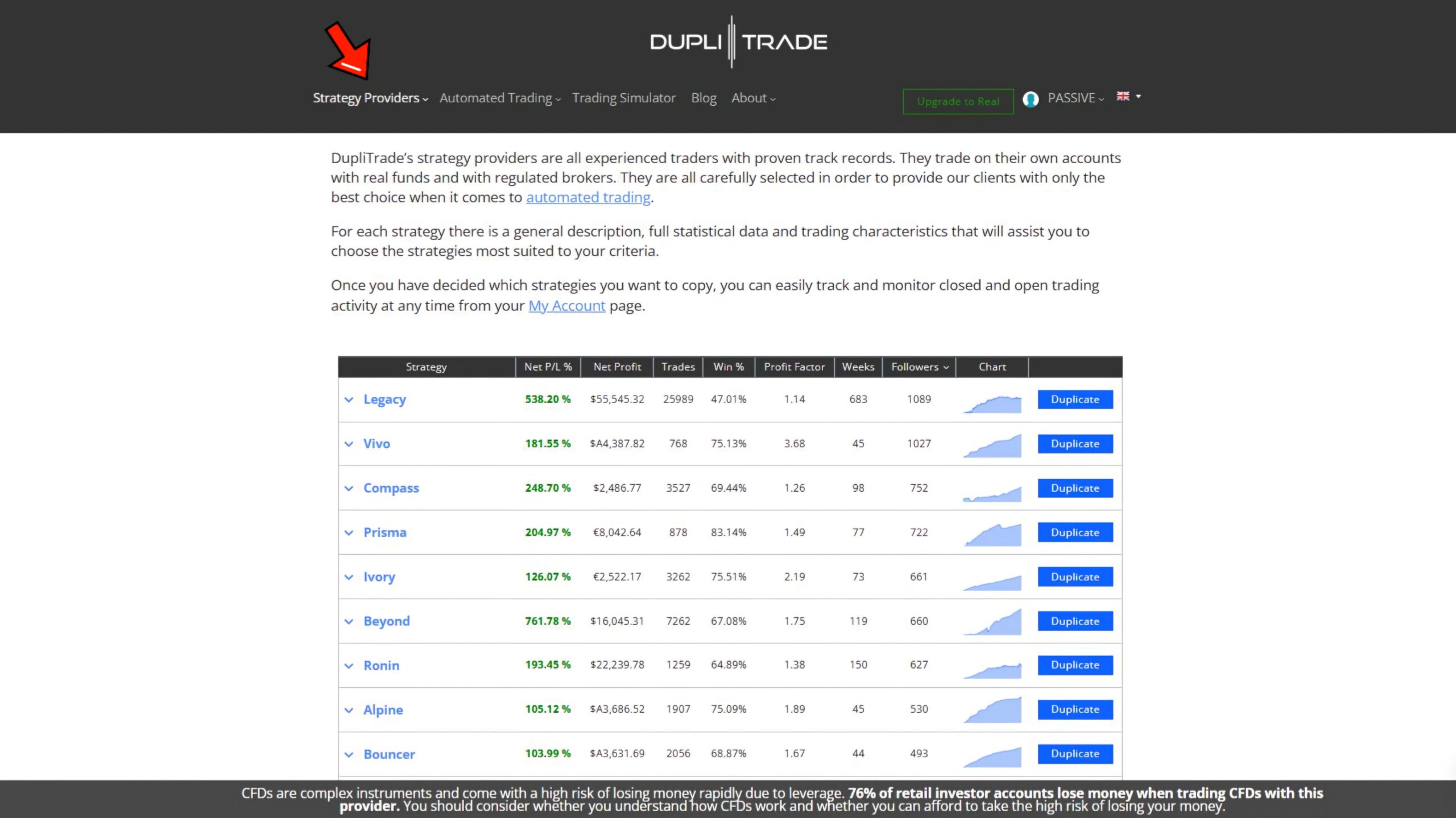Sort table by Followers column
The height and width of the screenshot is (818, 1456).
(x=919, y=367)
